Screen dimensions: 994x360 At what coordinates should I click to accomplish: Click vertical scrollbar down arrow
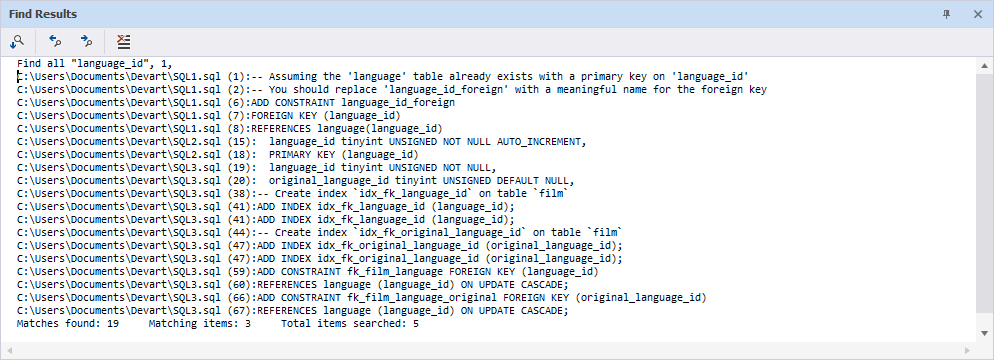click(984, 333)
